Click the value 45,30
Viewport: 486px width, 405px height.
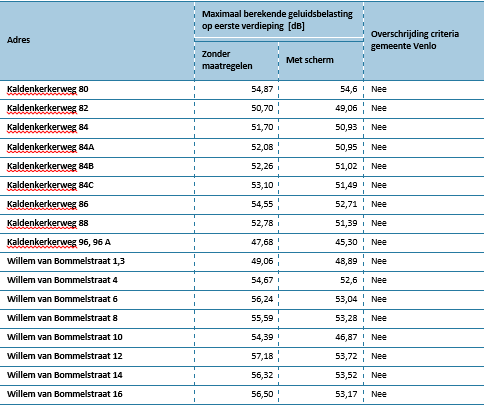[346, 242]
